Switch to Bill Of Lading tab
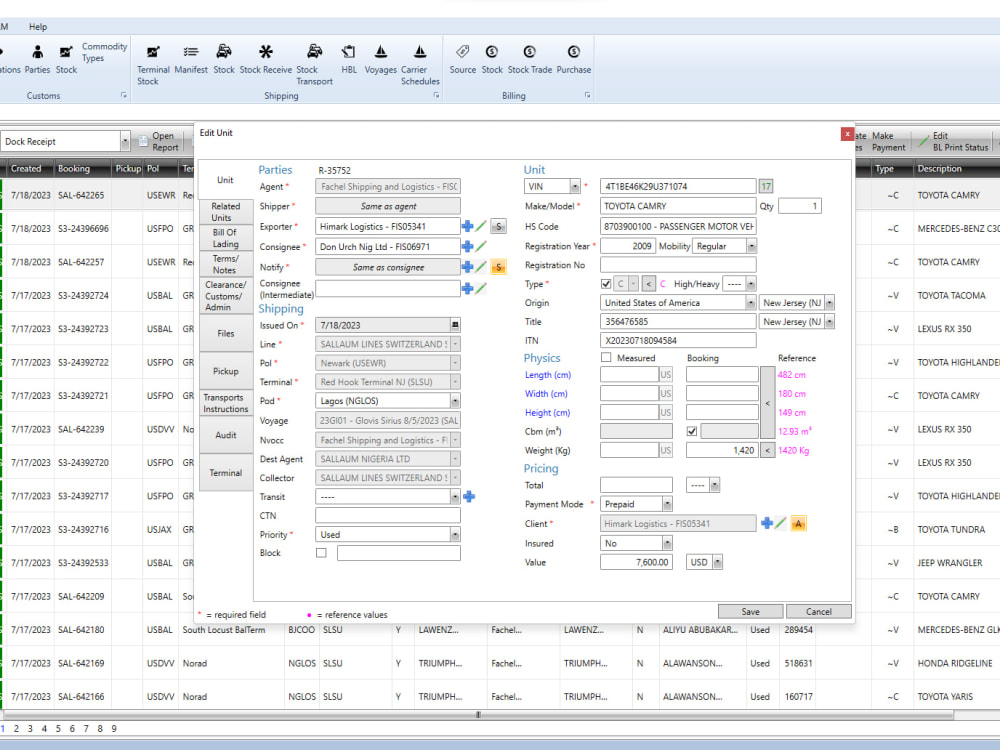1000x750 pixels. pyautogui.click(x=226, y=238)
